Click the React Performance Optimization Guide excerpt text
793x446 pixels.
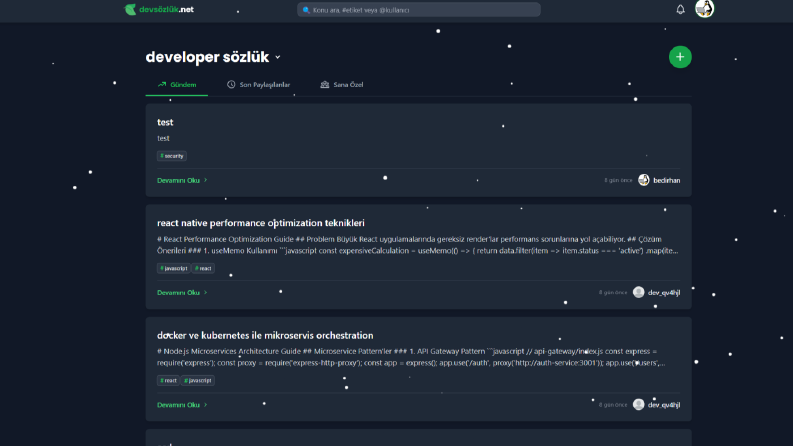418,245
